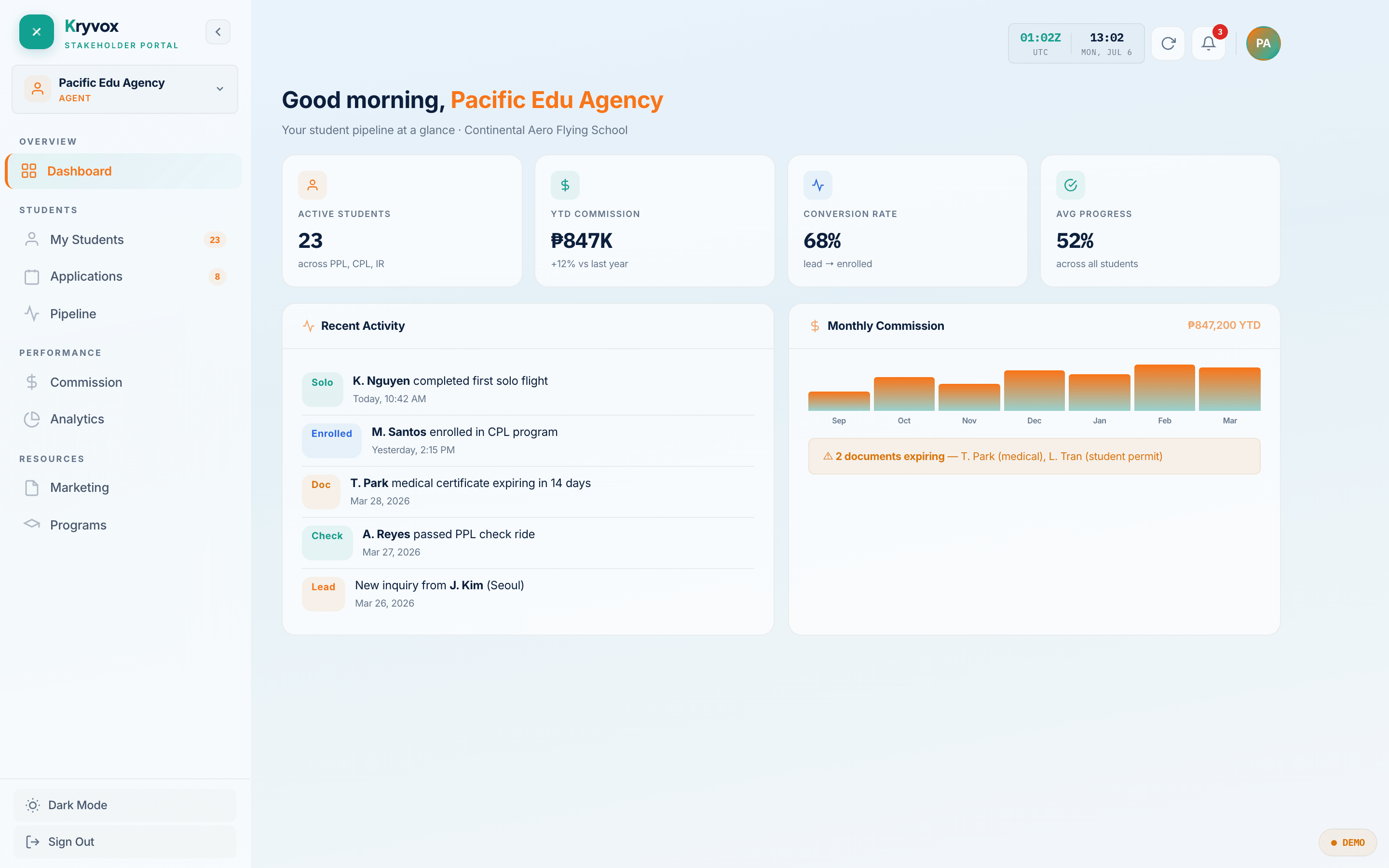Click the Programs graduation cap icon

coord(31,524)
